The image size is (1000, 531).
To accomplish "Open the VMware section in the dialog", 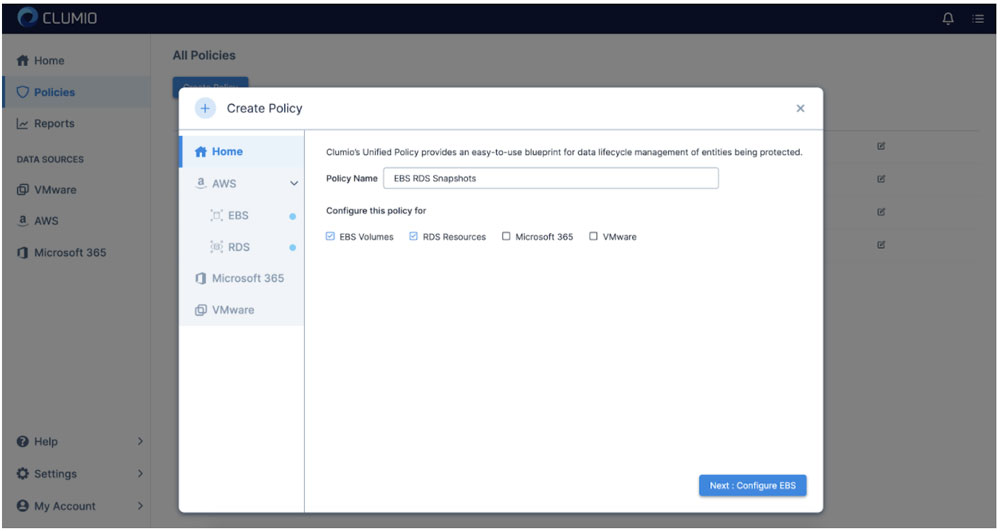I will coord(242,310).
